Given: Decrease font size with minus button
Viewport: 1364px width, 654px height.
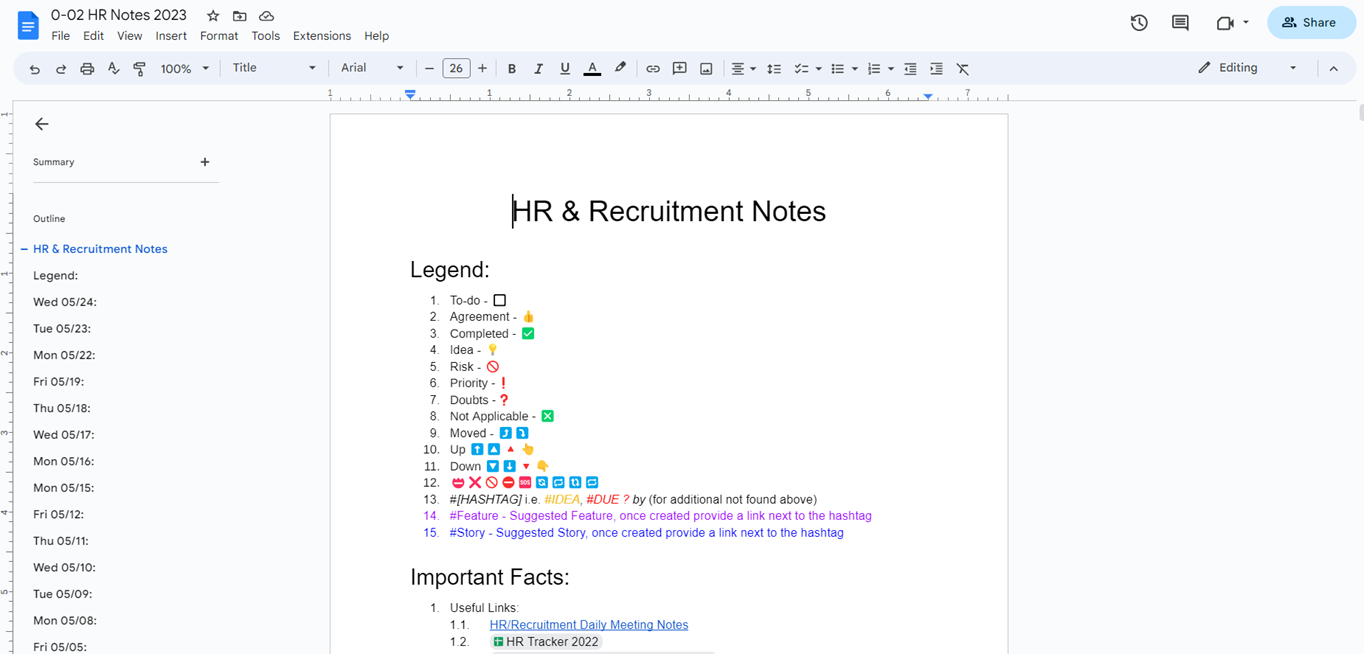Looking at the screenshot, I should (x=429, y=68).
